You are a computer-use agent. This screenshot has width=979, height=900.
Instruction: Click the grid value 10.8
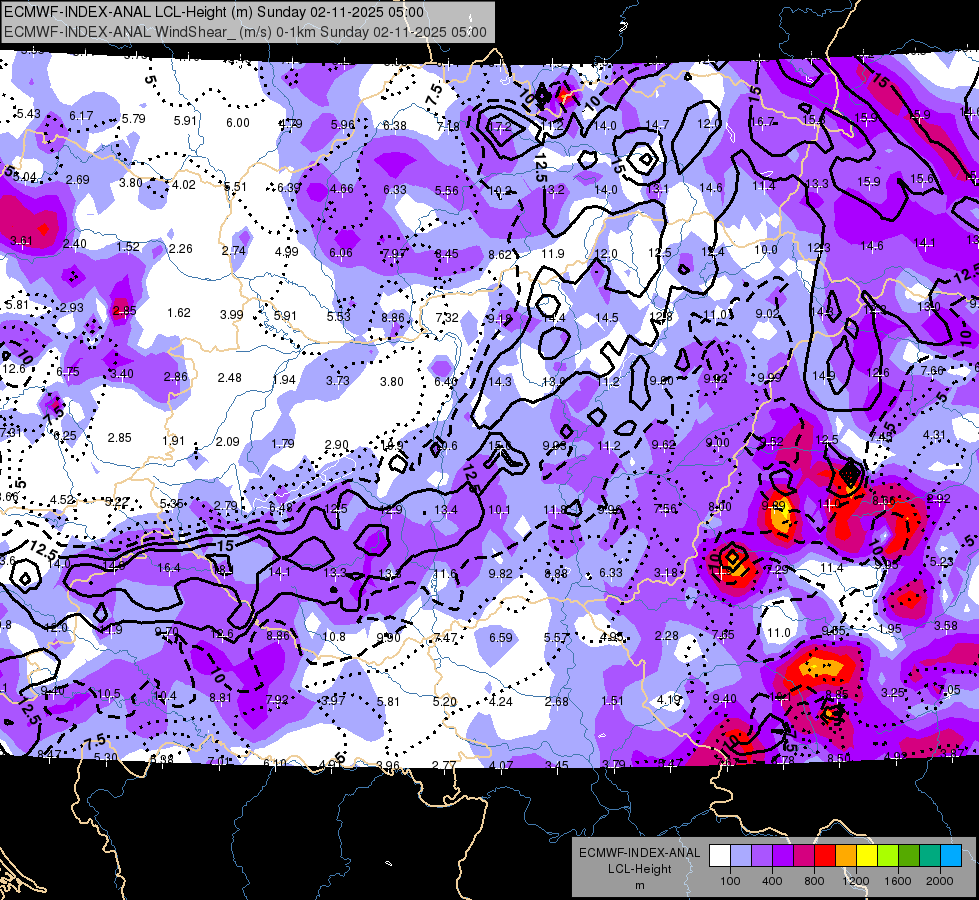tap(334, 636)
